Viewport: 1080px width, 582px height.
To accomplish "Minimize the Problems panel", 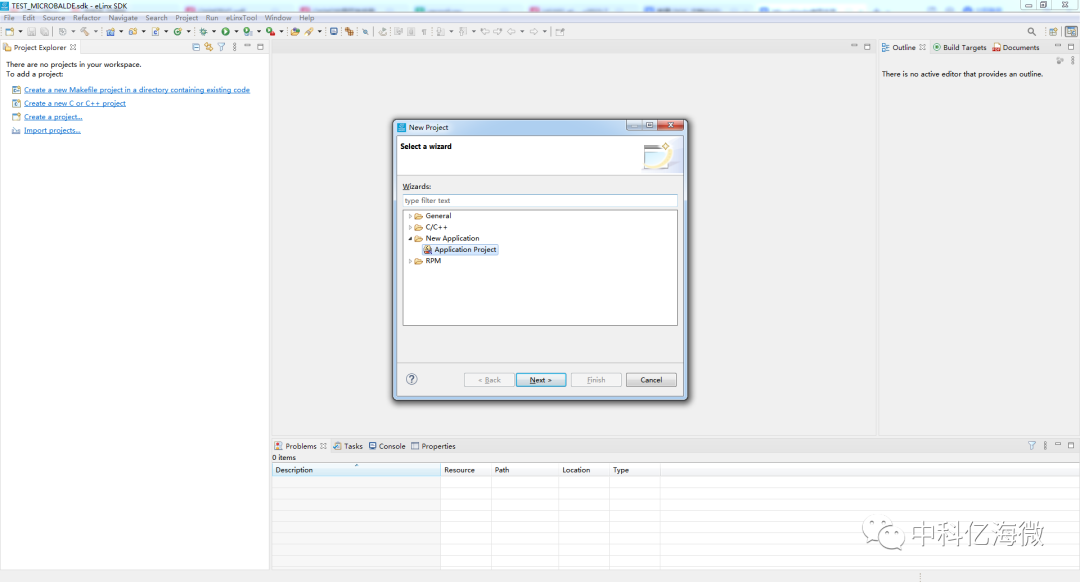I will (x=1058, y=445).
